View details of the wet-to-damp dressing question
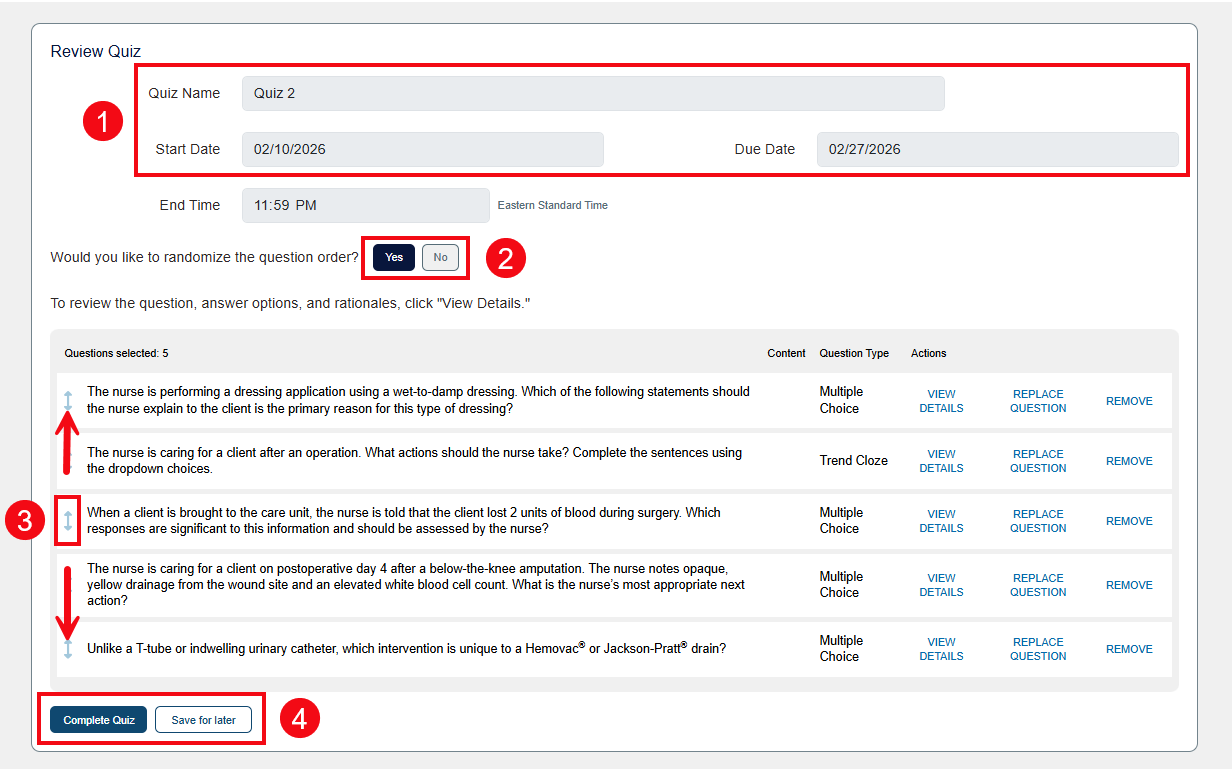This screenshot has width=1232, height=769. (x=941, y=400)
